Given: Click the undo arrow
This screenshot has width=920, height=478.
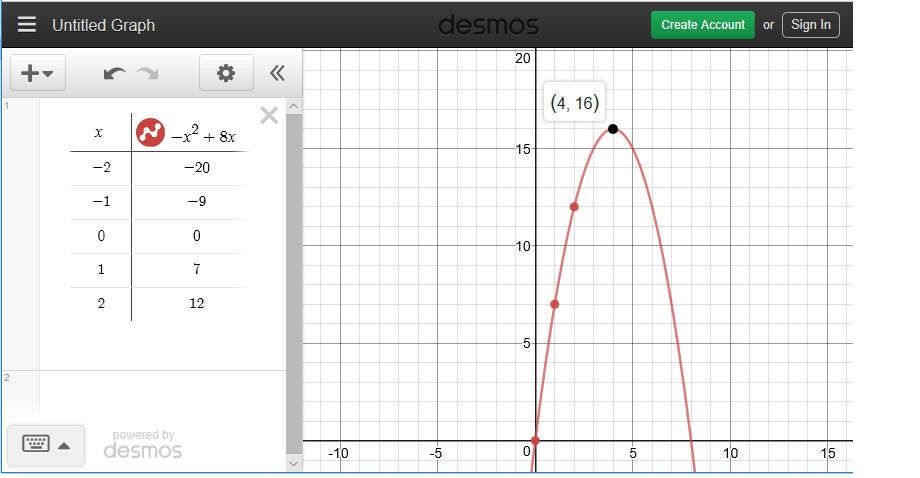Looking at the screenshot, I should coord(114,73).
